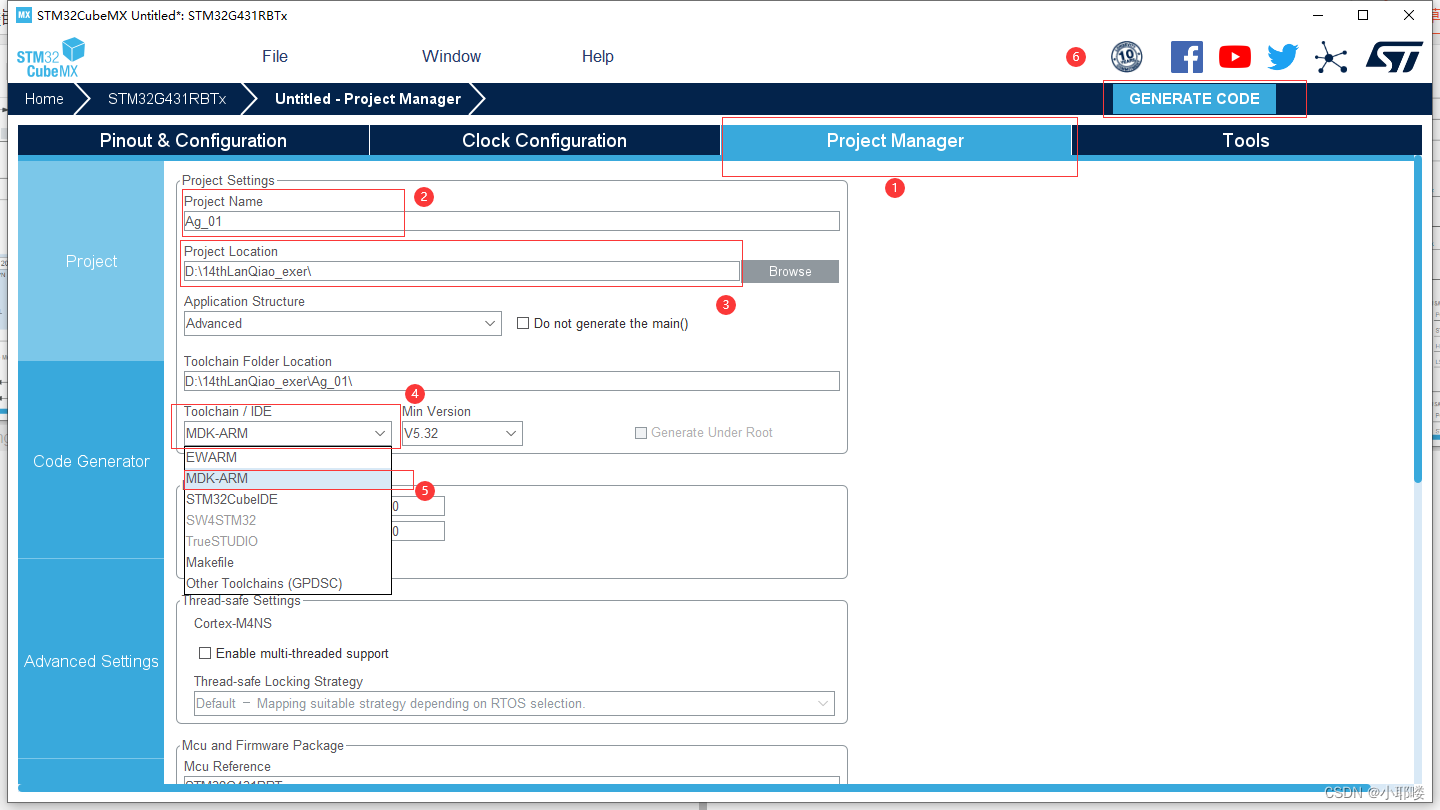Open the Facebook icon link
This screenshot has width=1440, height=810.
pyautogui.click(x=1186, y=57)
